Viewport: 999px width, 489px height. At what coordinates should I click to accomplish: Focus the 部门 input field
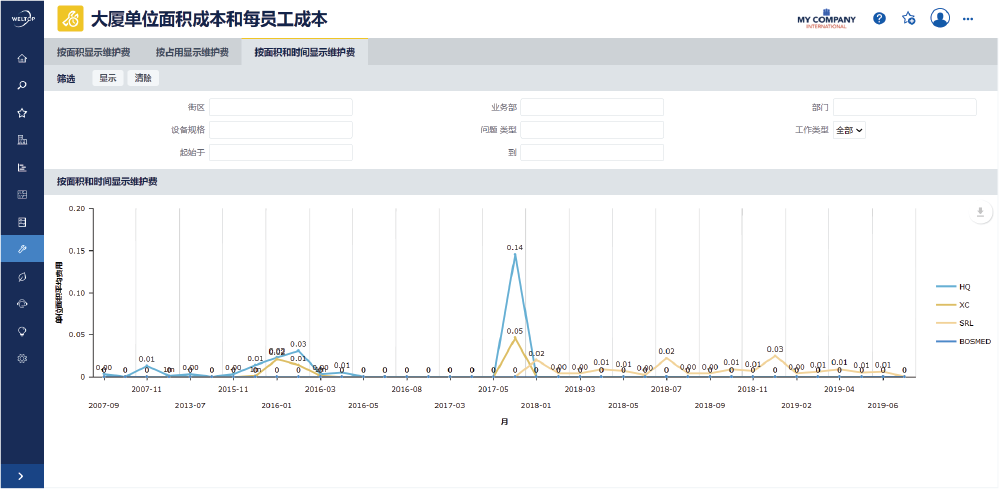pos(905,107)
